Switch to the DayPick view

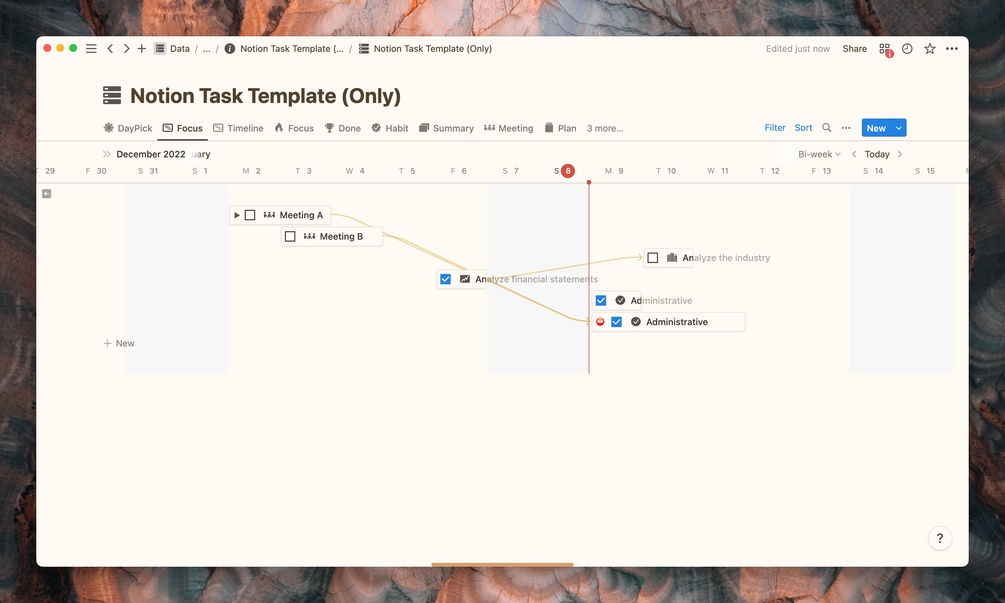pos(128,128)
